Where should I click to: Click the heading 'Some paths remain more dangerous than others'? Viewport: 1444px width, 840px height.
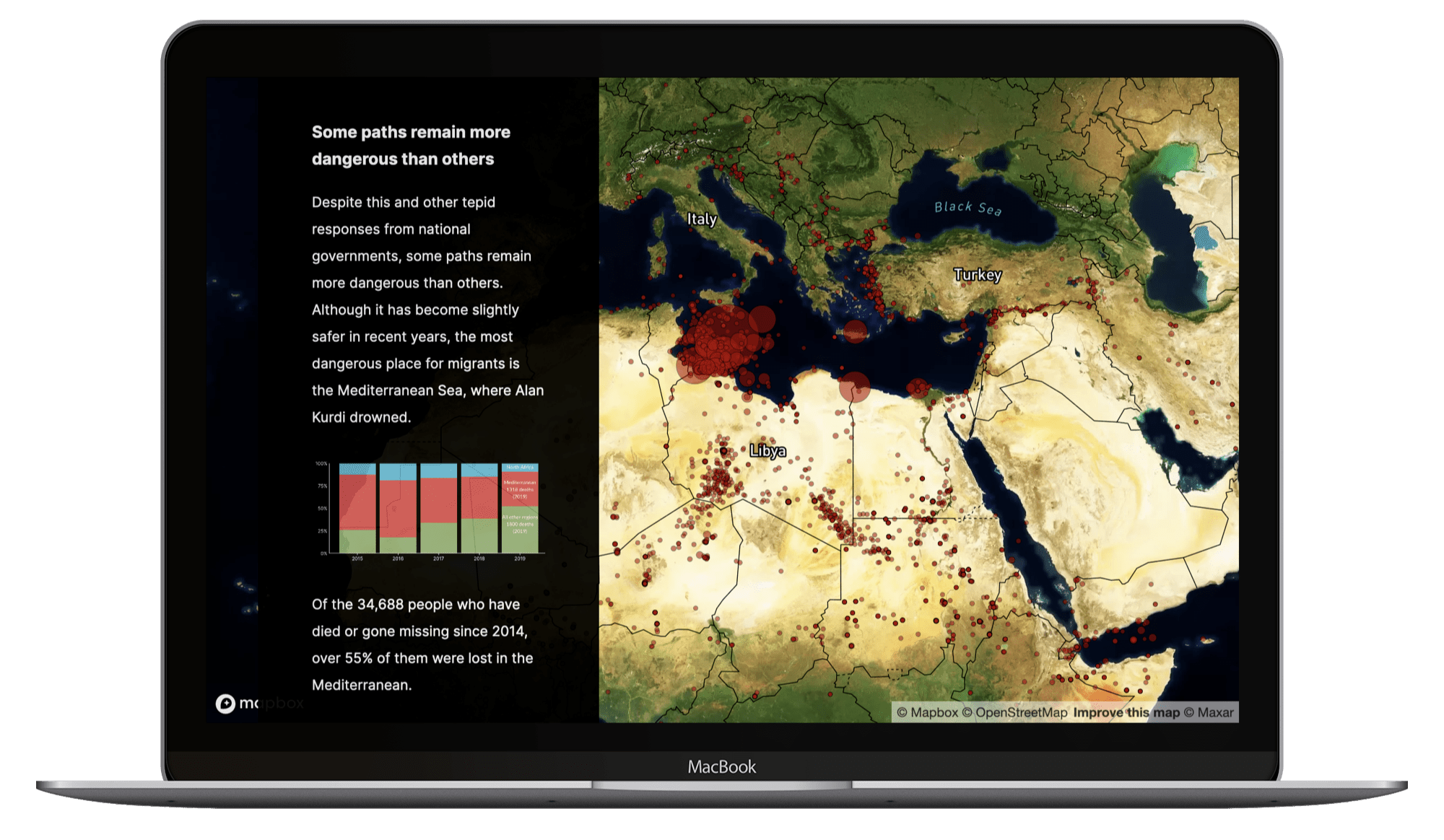click(411, 145)
